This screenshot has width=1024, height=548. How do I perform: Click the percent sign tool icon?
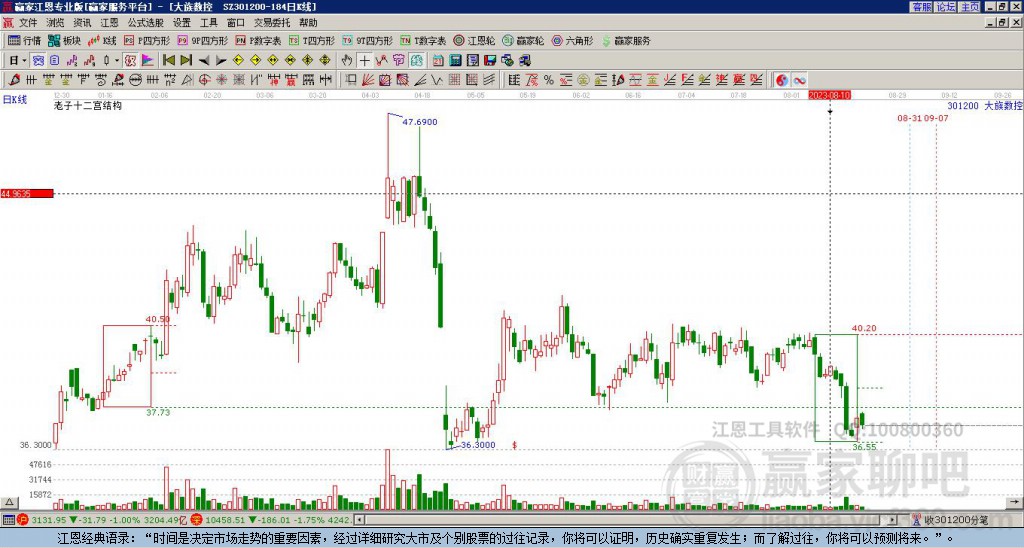549,80
